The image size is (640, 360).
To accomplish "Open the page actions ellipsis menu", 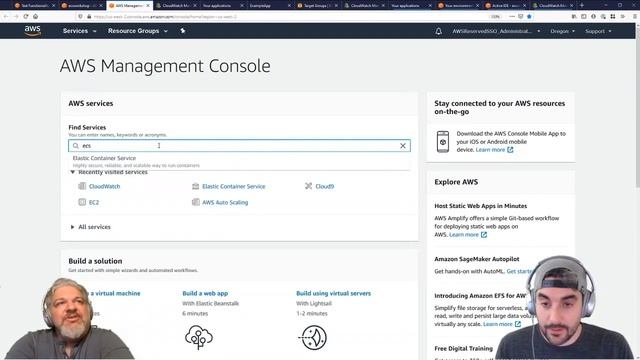I will coord(512,16).
